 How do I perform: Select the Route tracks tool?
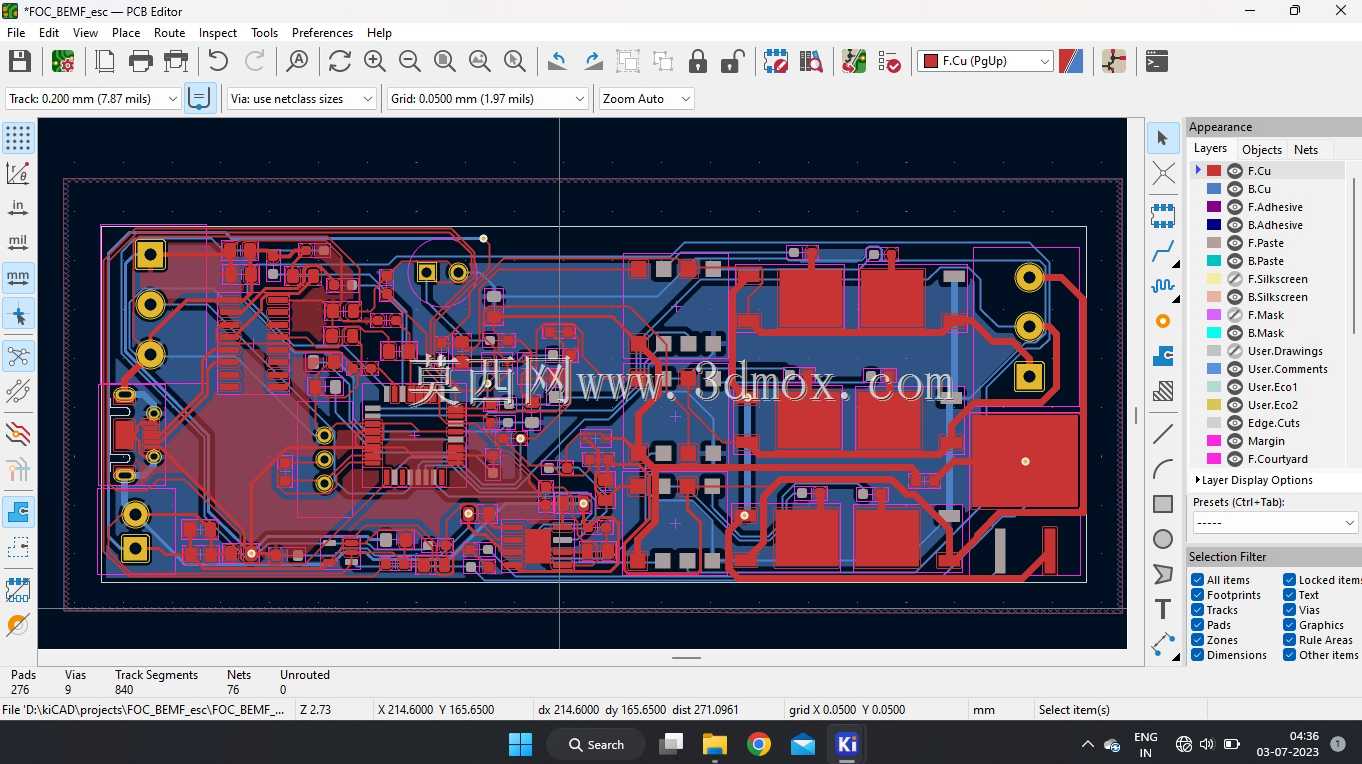[1163, 250]
